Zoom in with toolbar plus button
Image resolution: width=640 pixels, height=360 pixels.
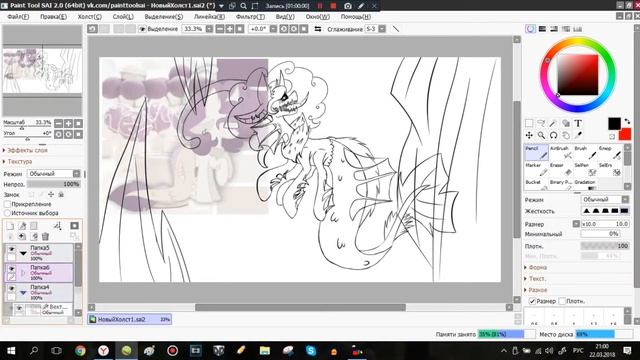pyautogui.click(x=230, y=29)
